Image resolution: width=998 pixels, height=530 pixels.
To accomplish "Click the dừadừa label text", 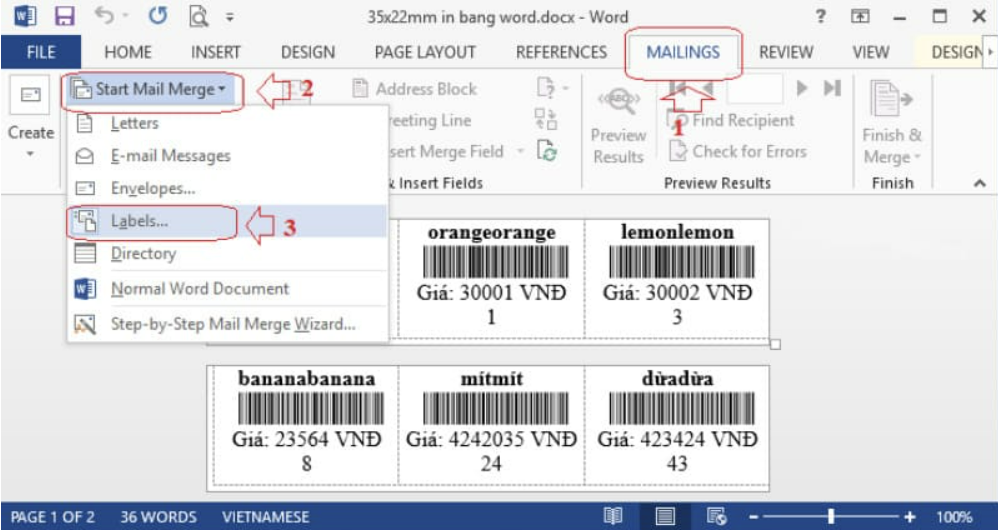I will 677,379.
